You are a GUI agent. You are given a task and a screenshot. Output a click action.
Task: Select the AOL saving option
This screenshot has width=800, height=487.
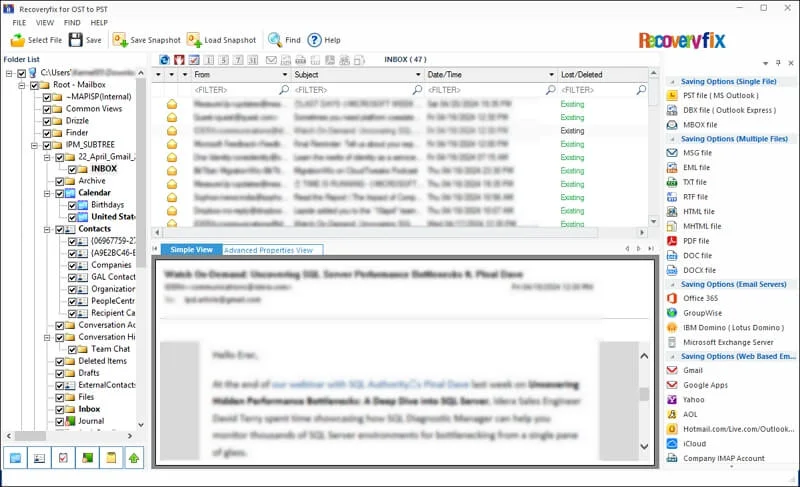point(690,415)
